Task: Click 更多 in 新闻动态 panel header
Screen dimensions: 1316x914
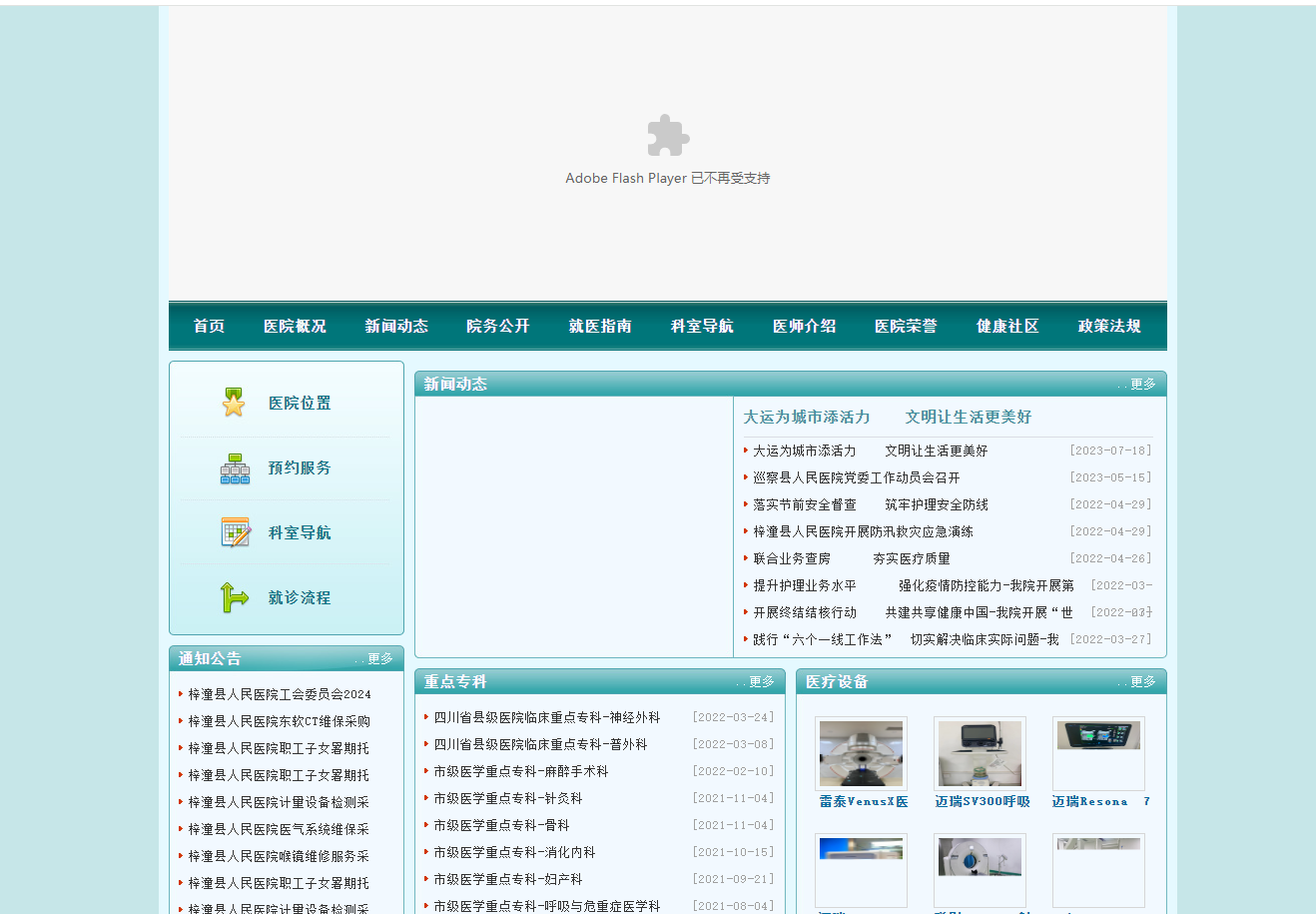Action: 1142,385
